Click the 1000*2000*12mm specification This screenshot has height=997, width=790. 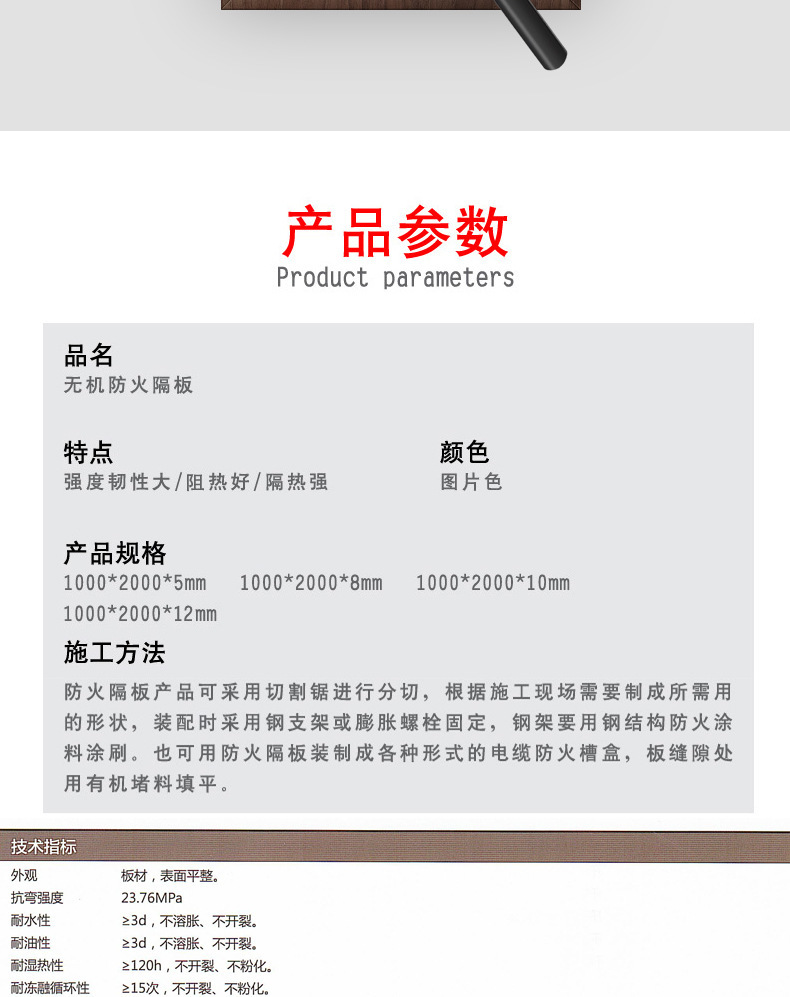(x=140, y=614)
